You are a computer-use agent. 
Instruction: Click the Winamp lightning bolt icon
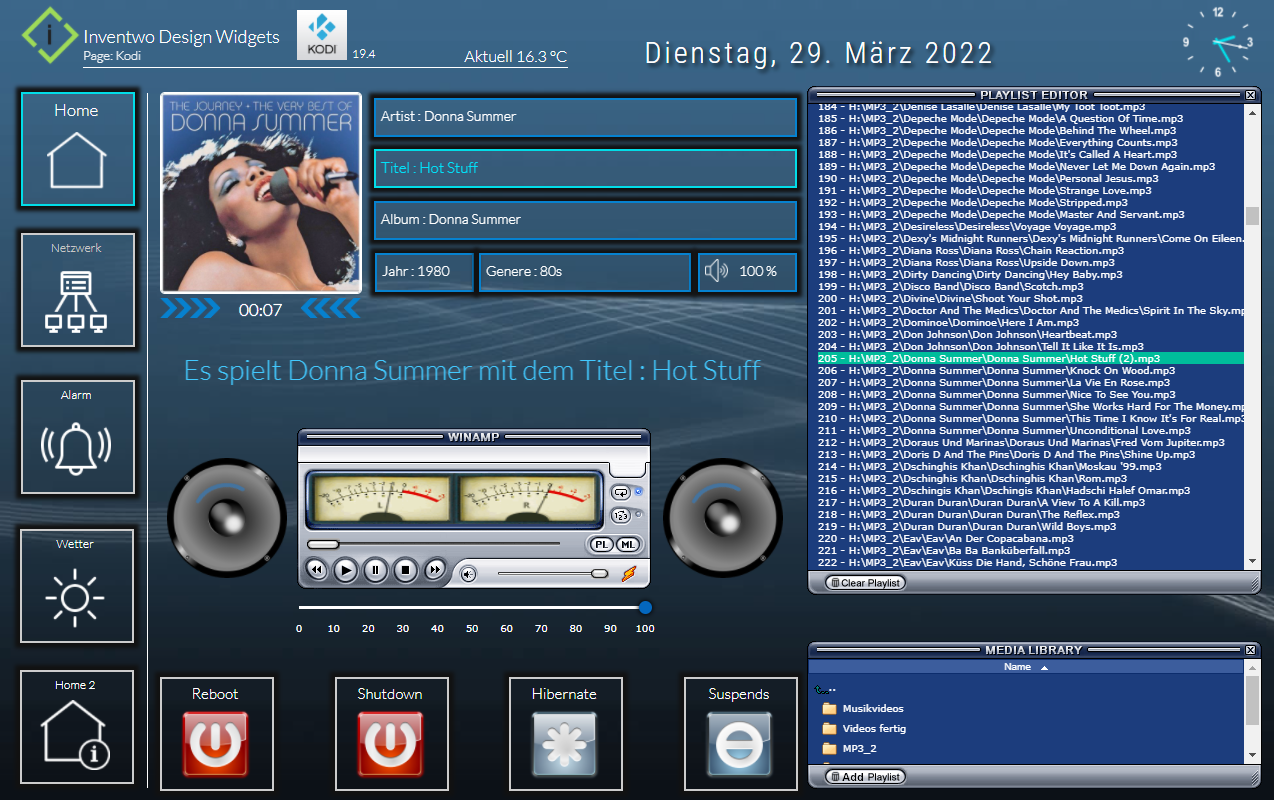tap(628, 573)
